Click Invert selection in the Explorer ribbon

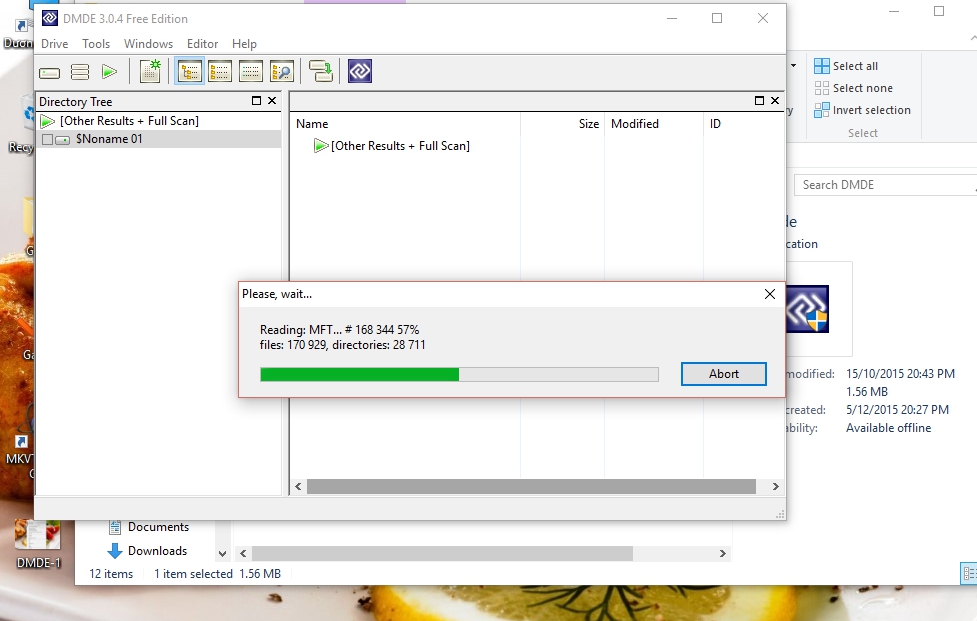862,110
